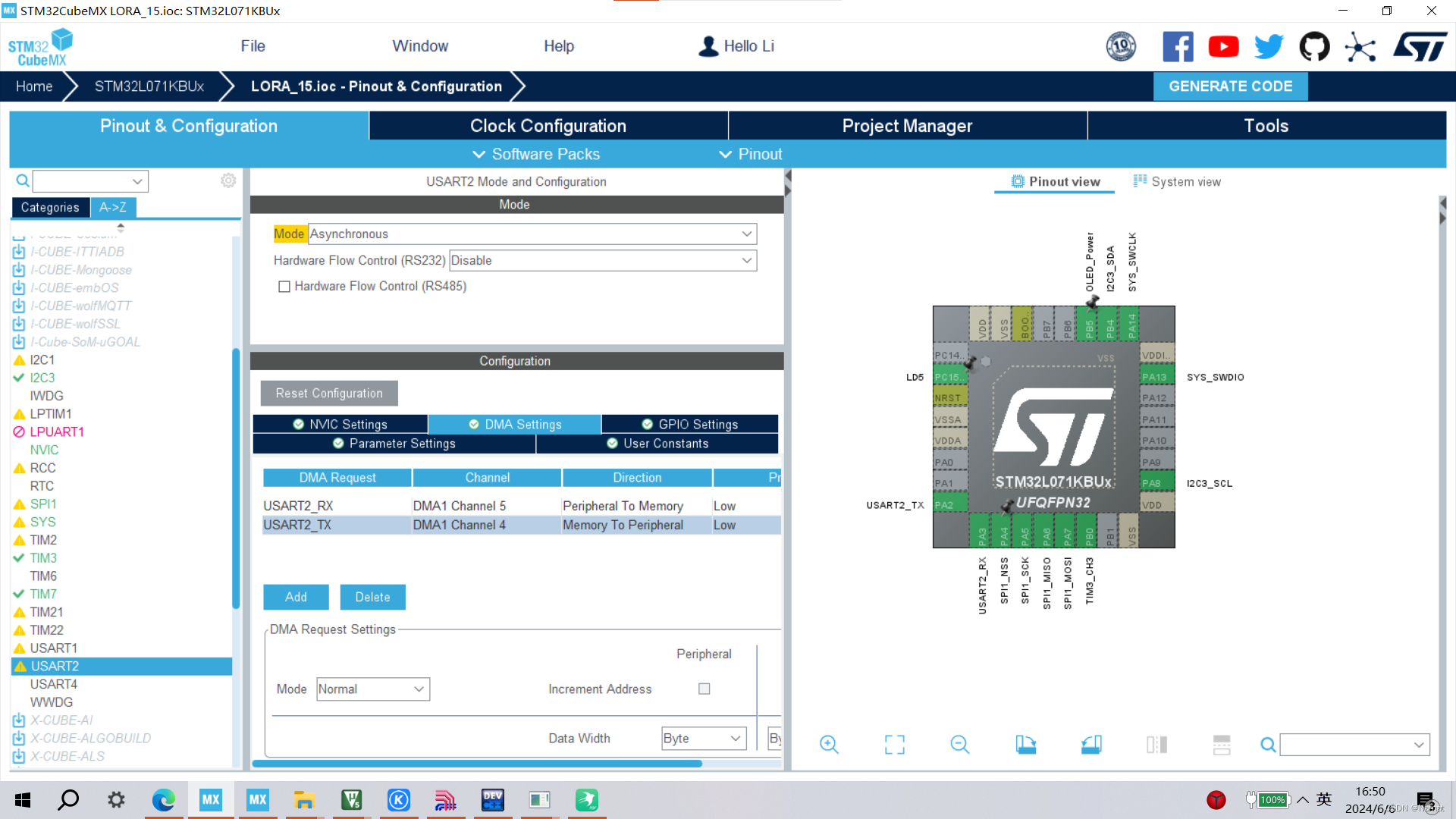Click the YouTube social media icon
This screenshot has height=819, width=1456.
pos(1224,46)
